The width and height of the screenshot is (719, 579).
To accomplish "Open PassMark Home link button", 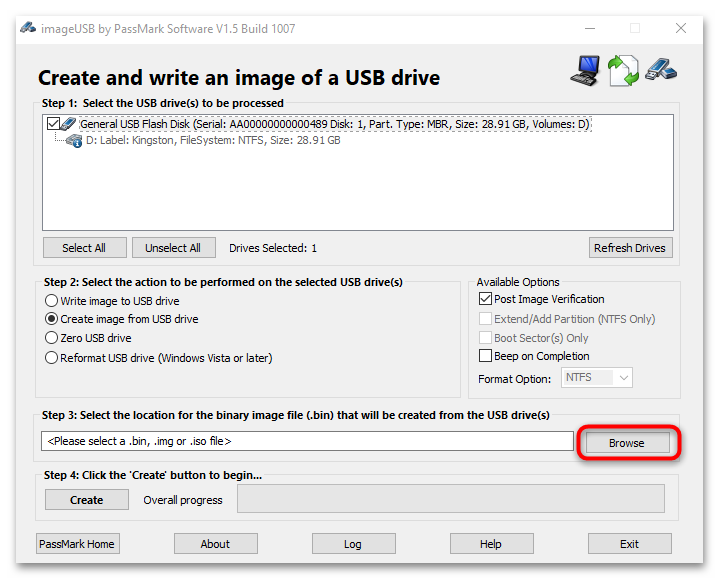I will (77, 544).
